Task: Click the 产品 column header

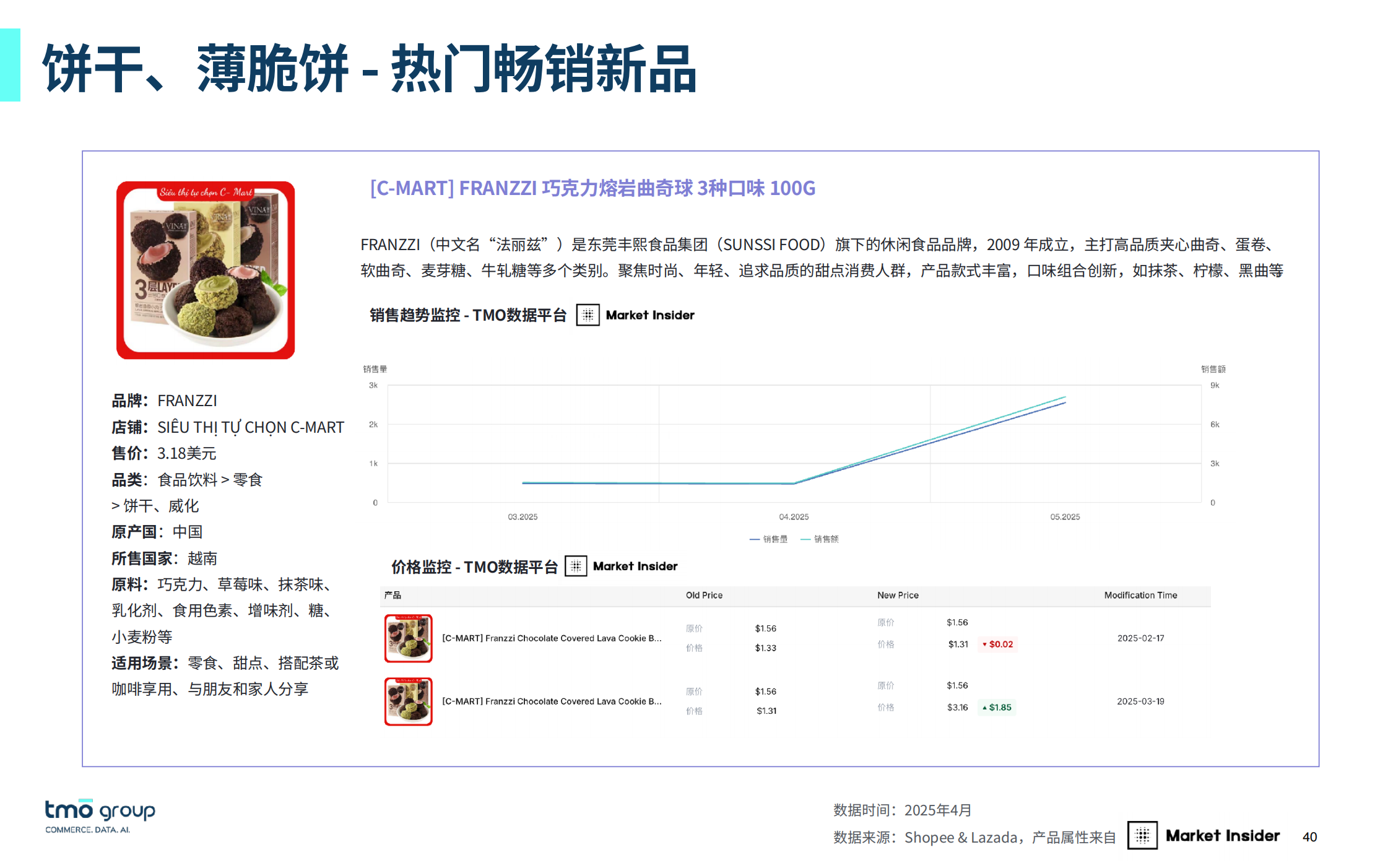Action: (x=393, y=595)
